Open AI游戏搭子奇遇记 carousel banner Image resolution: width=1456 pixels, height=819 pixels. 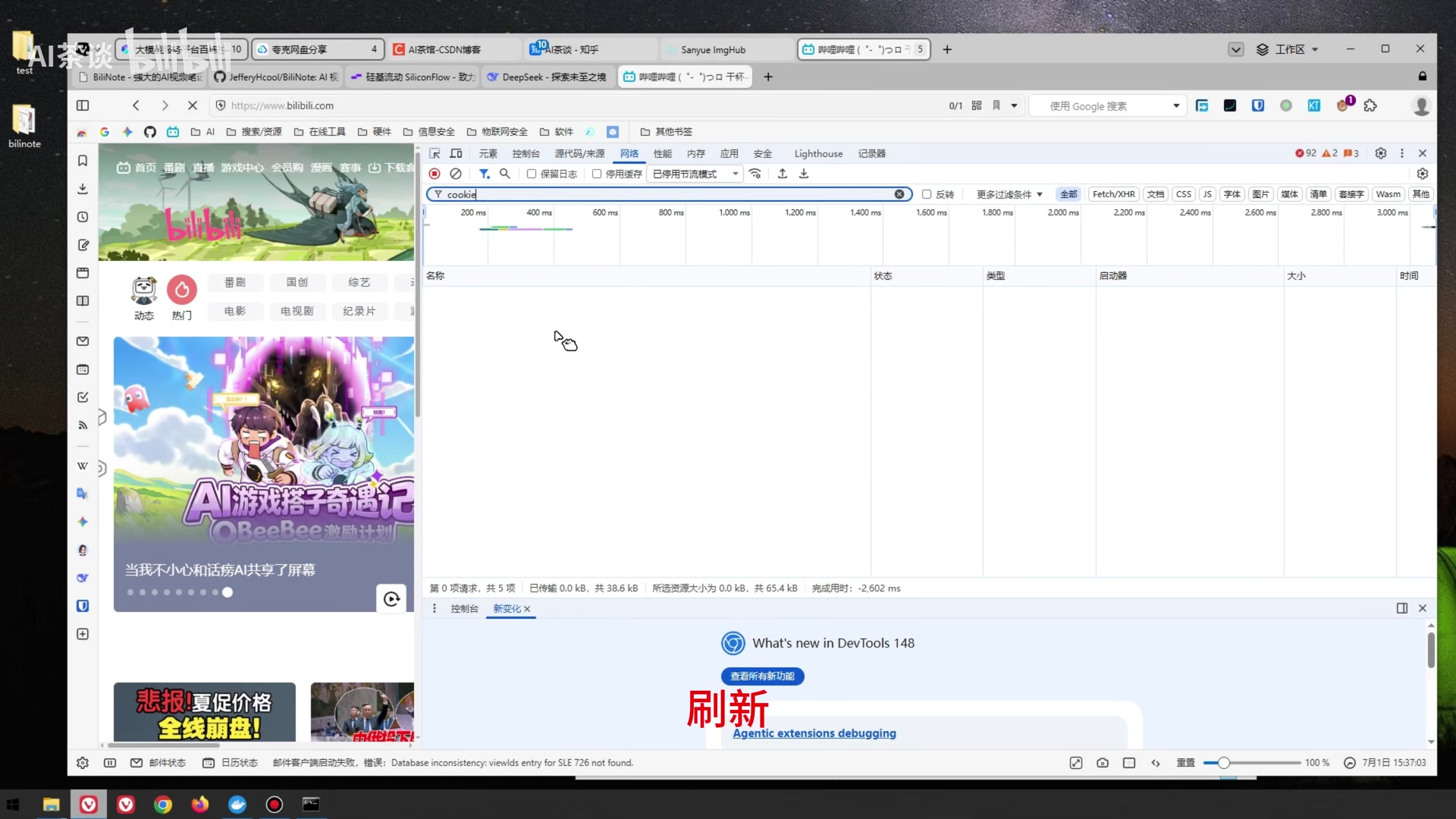tap(264, 474)
